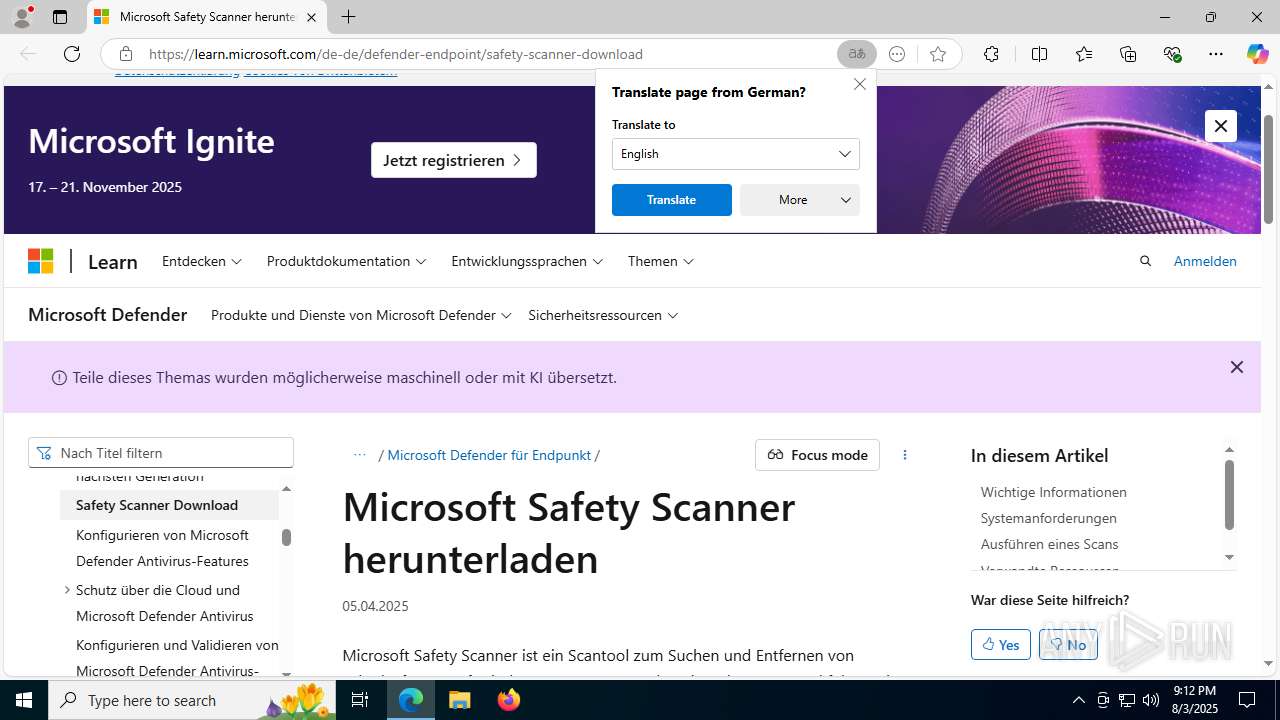Expand the Produktdokumentation menu
This screenshot has height=720, width=1280.
(346, 261)
